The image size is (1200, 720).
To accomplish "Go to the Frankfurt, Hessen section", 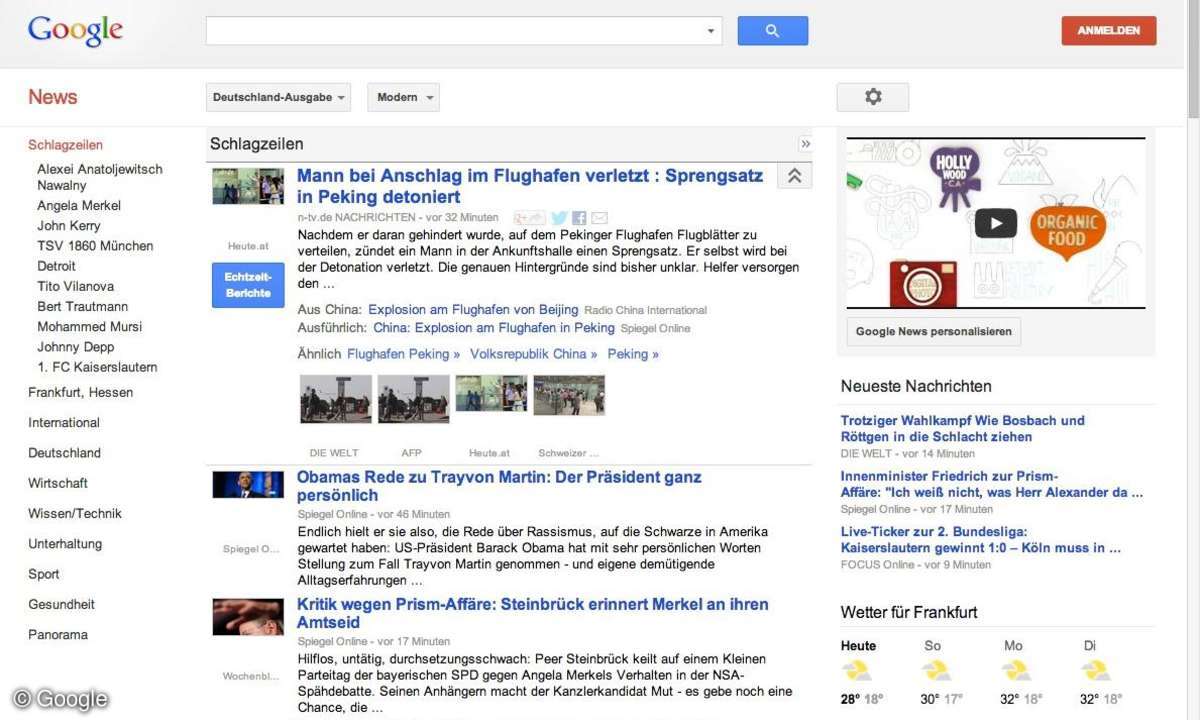I will click(x=80, y=393).
